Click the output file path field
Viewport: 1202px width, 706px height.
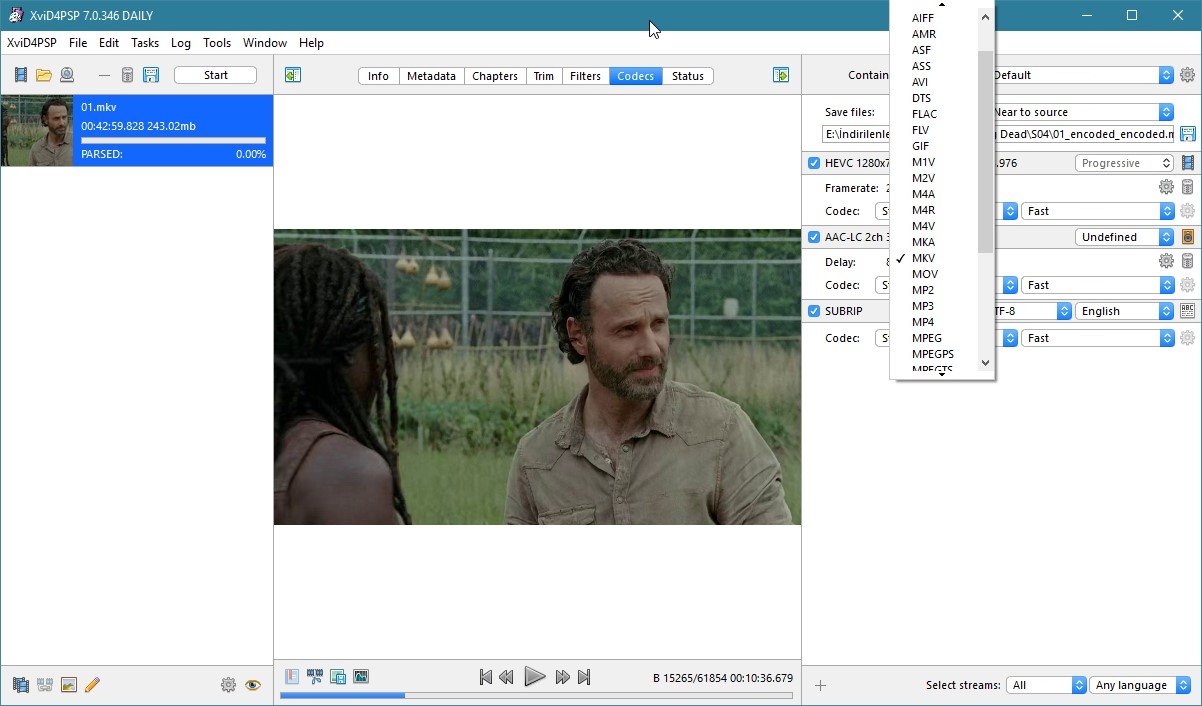tap(998, 134)
